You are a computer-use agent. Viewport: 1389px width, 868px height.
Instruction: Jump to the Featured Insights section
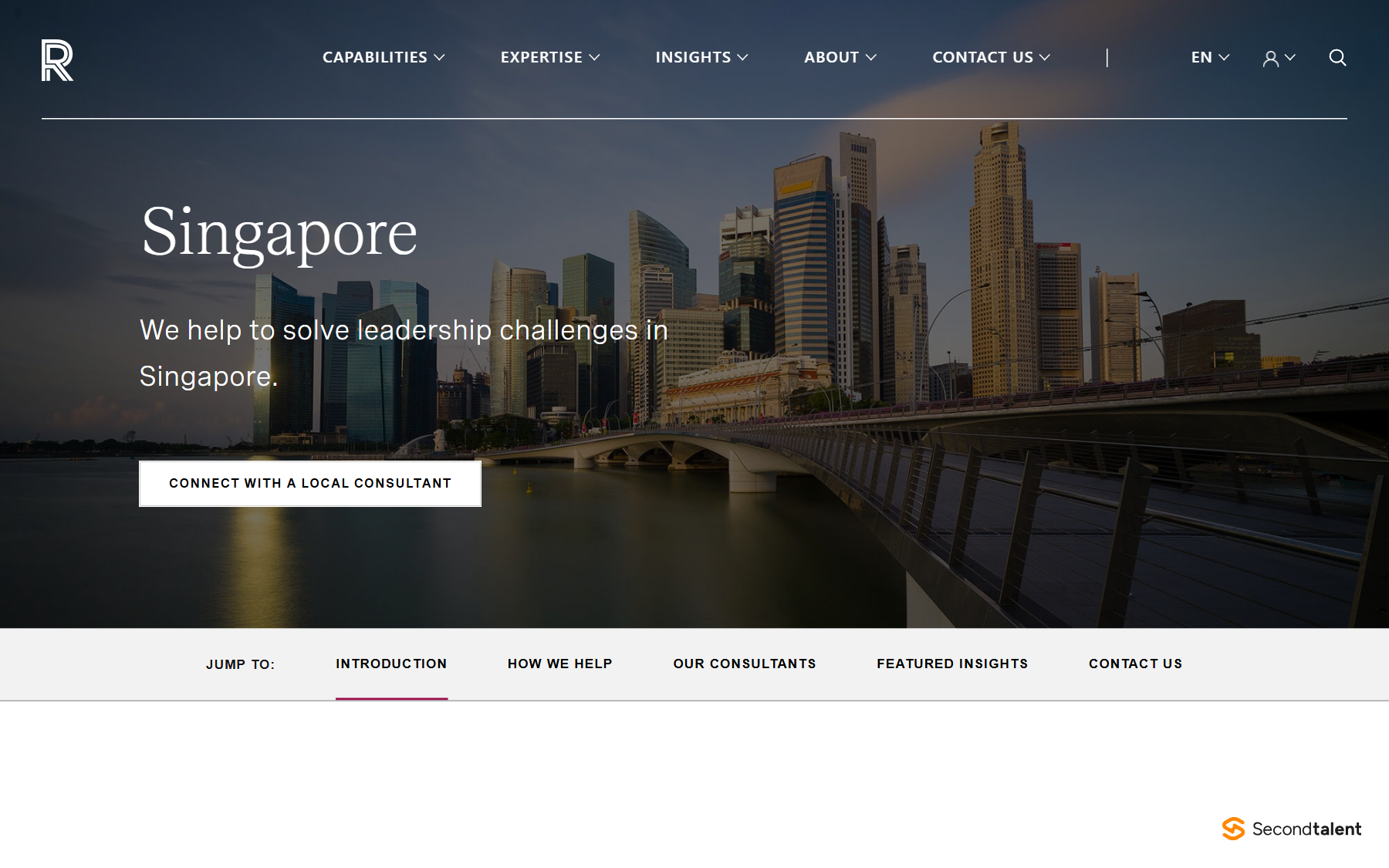[x=952, y=664]
